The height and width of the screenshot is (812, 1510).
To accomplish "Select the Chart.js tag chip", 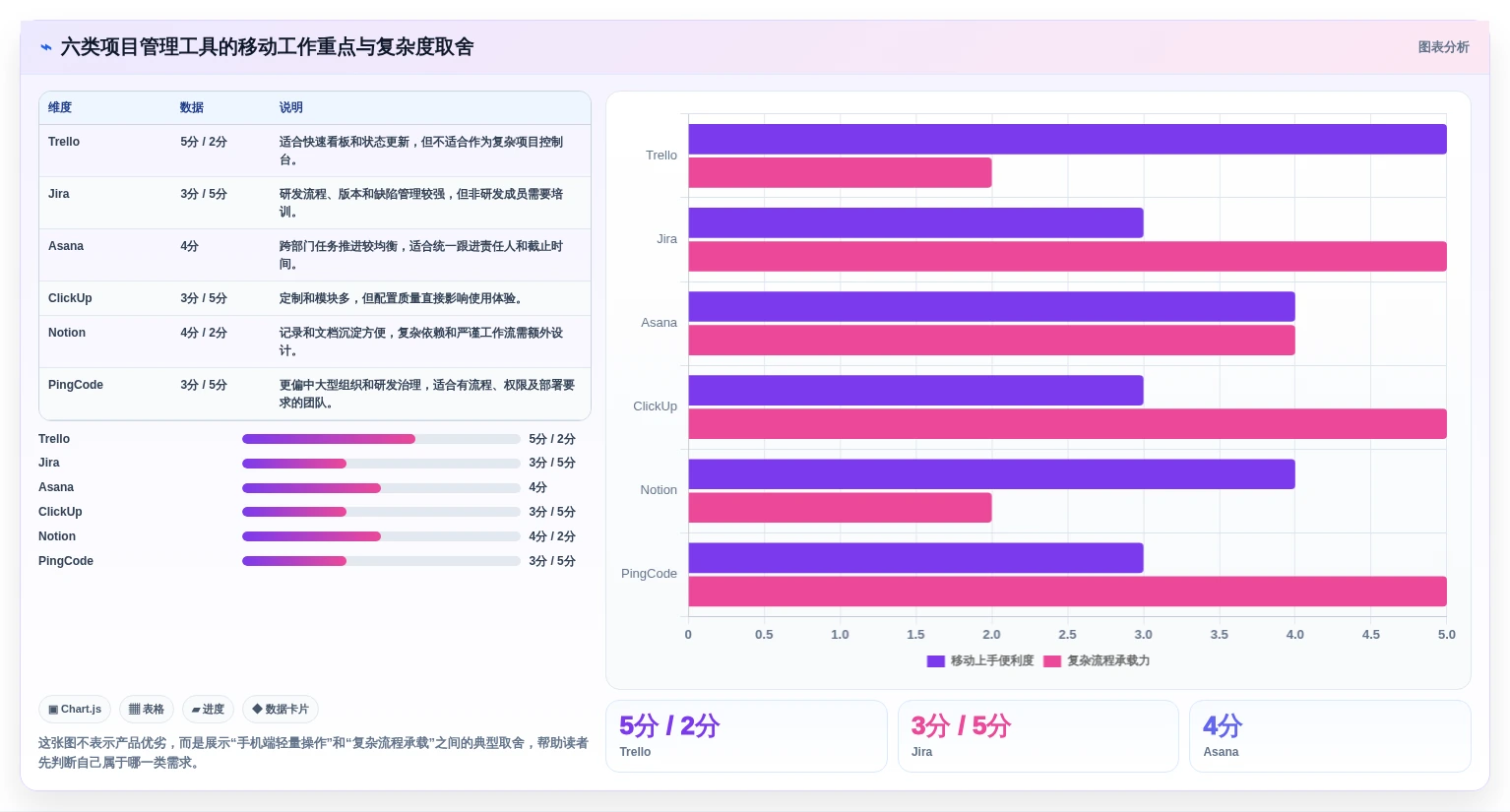I will coord(75,709).
